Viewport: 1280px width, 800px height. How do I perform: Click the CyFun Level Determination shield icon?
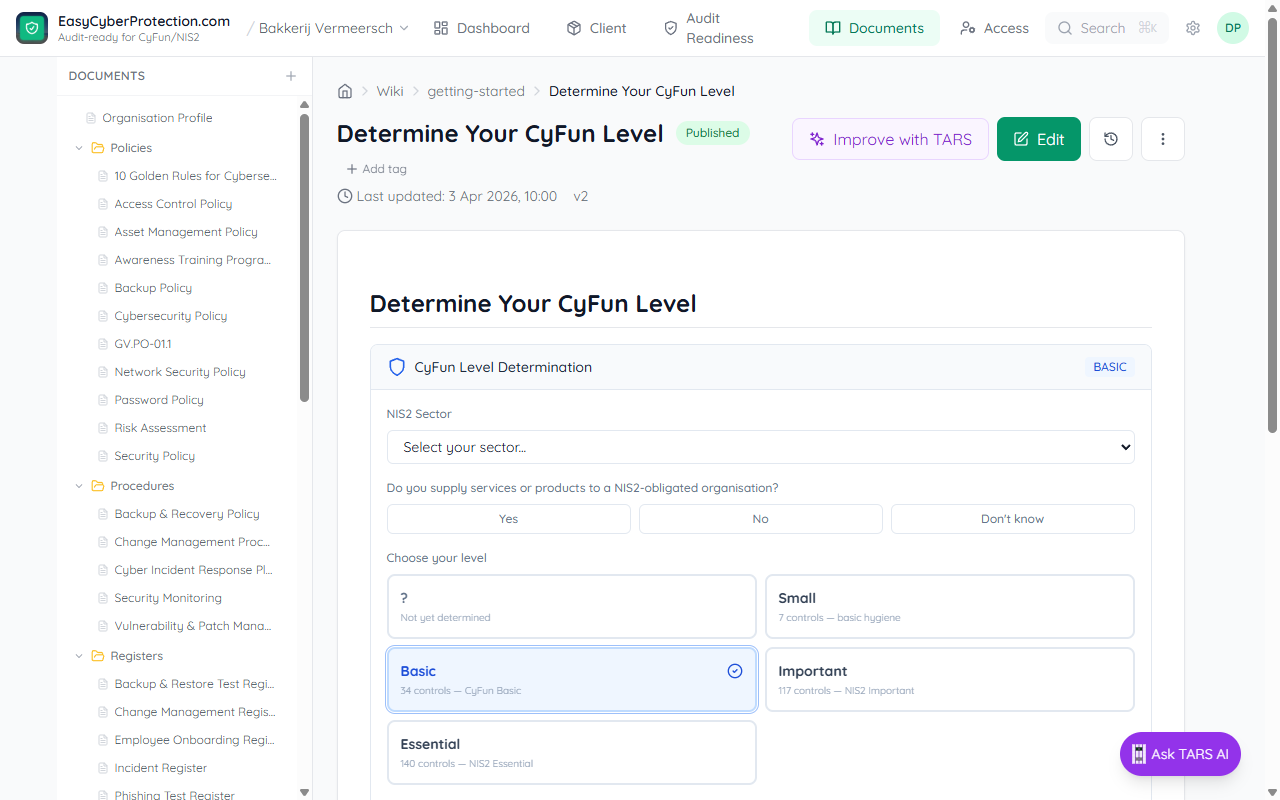[x=397, y=367]
